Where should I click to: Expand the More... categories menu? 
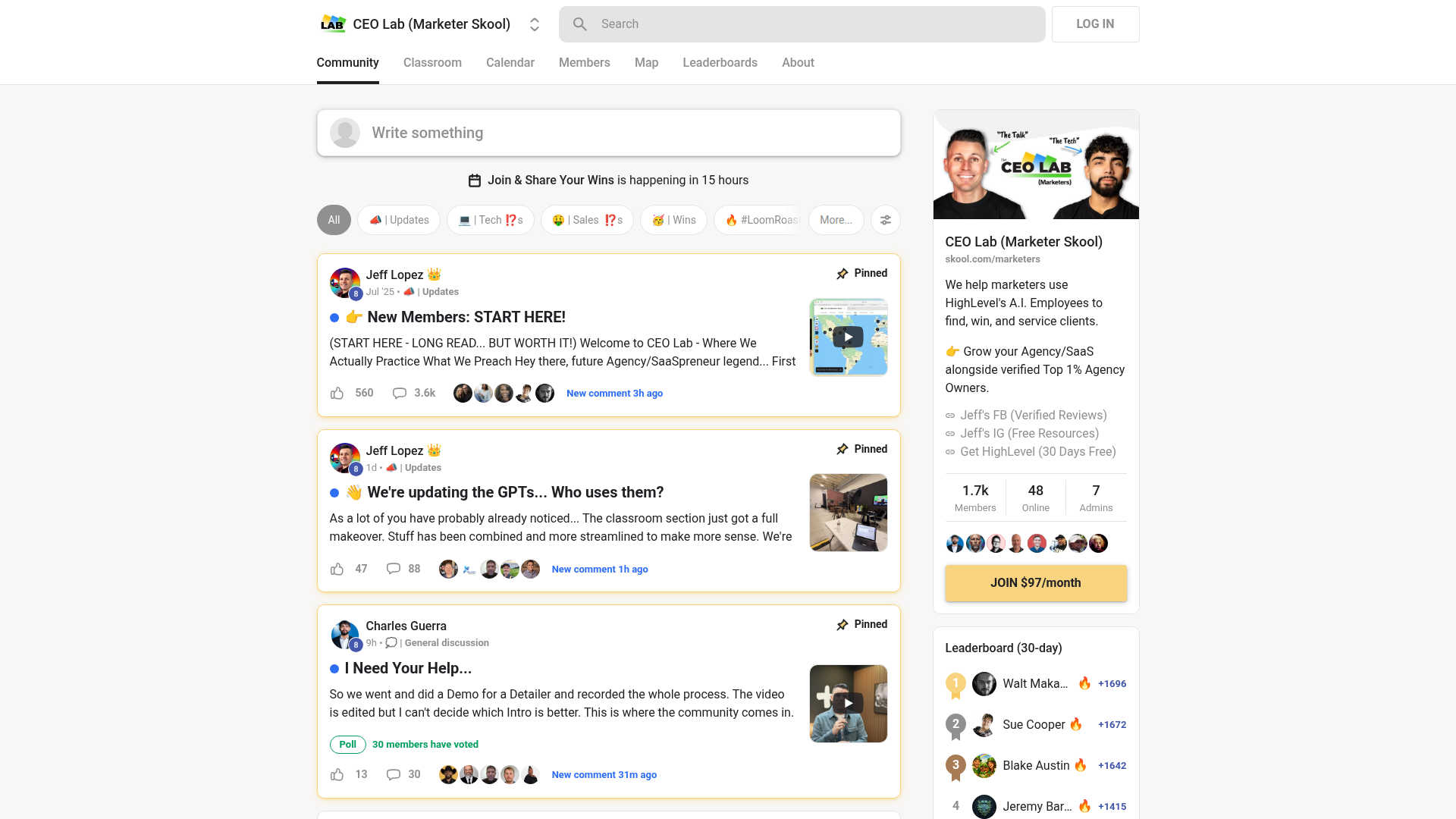click(x=836, y=220)
